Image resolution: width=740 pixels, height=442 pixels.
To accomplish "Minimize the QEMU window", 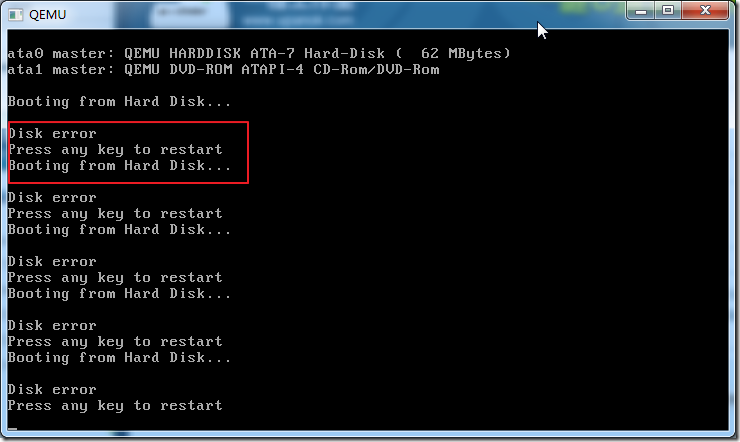I will pos(640,11).
